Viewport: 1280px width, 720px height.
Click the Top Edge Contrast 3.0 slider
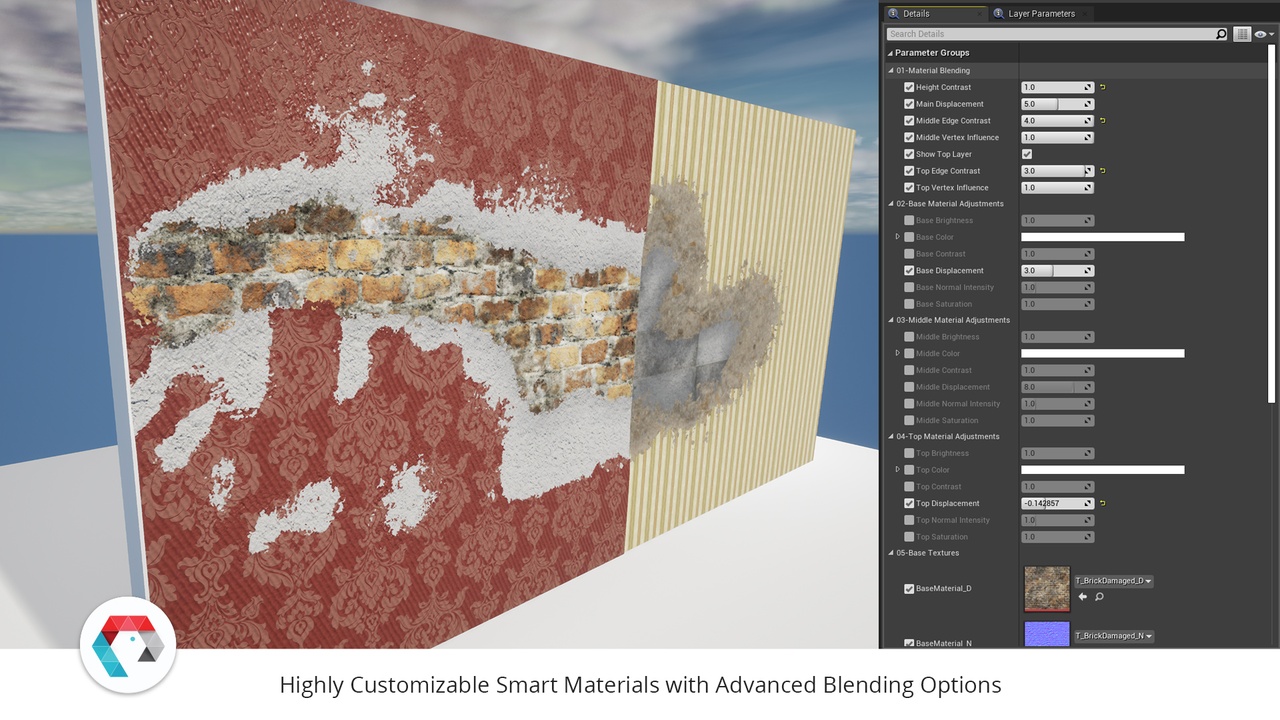tap(1057, 171)
